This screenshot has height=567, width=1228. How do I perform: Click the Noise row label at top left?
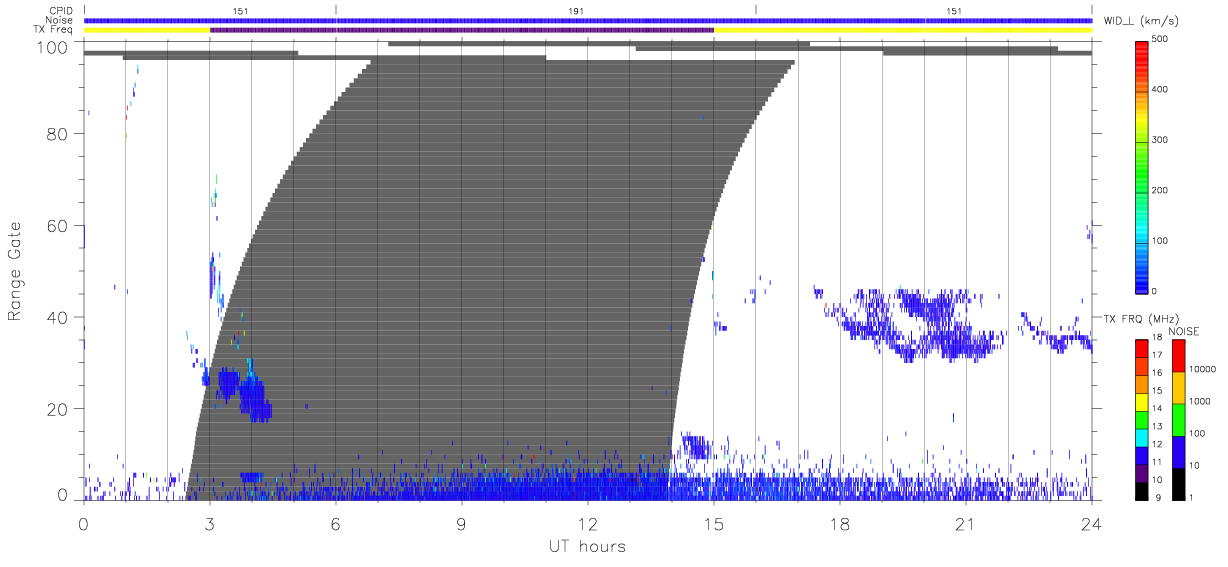(x=61, y=20)
